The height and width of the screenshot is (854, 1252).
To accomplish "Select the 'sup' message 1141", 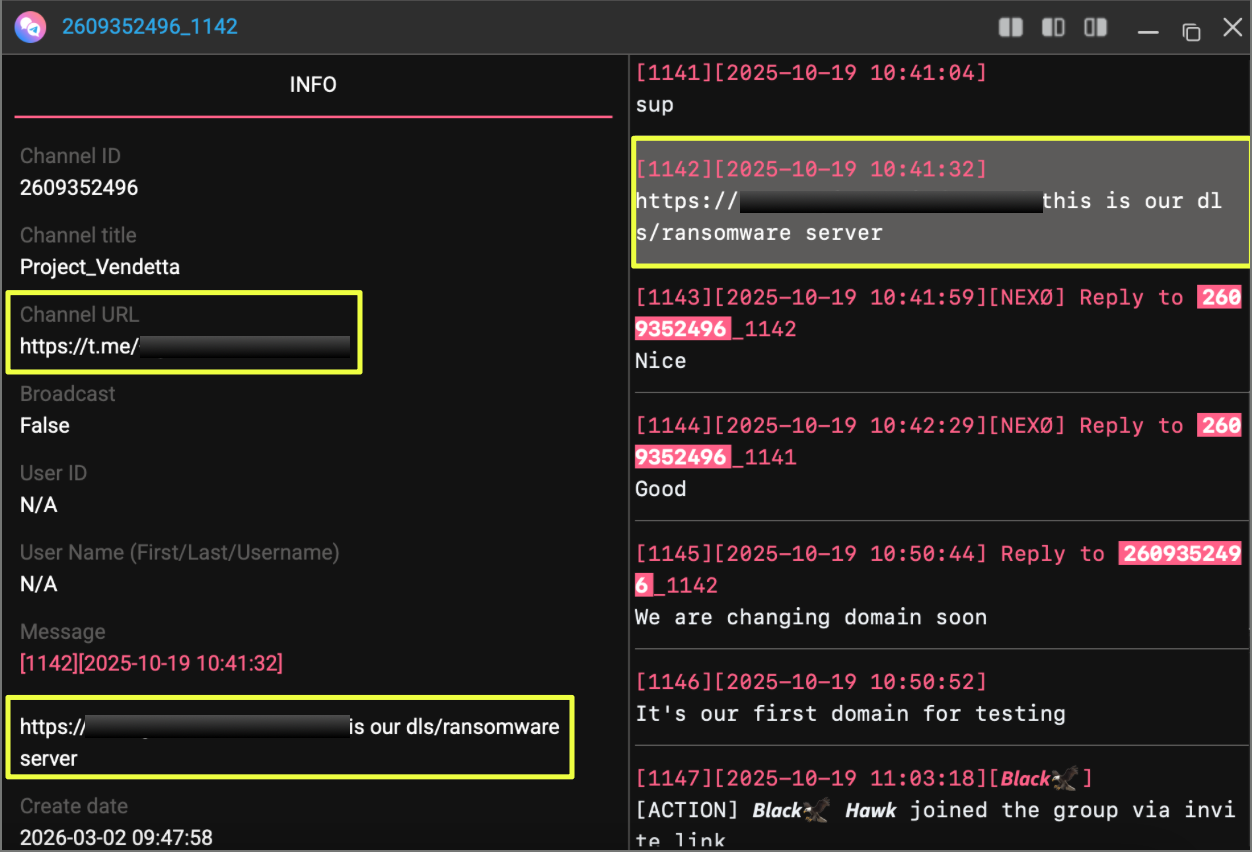I will coord(655,105).
